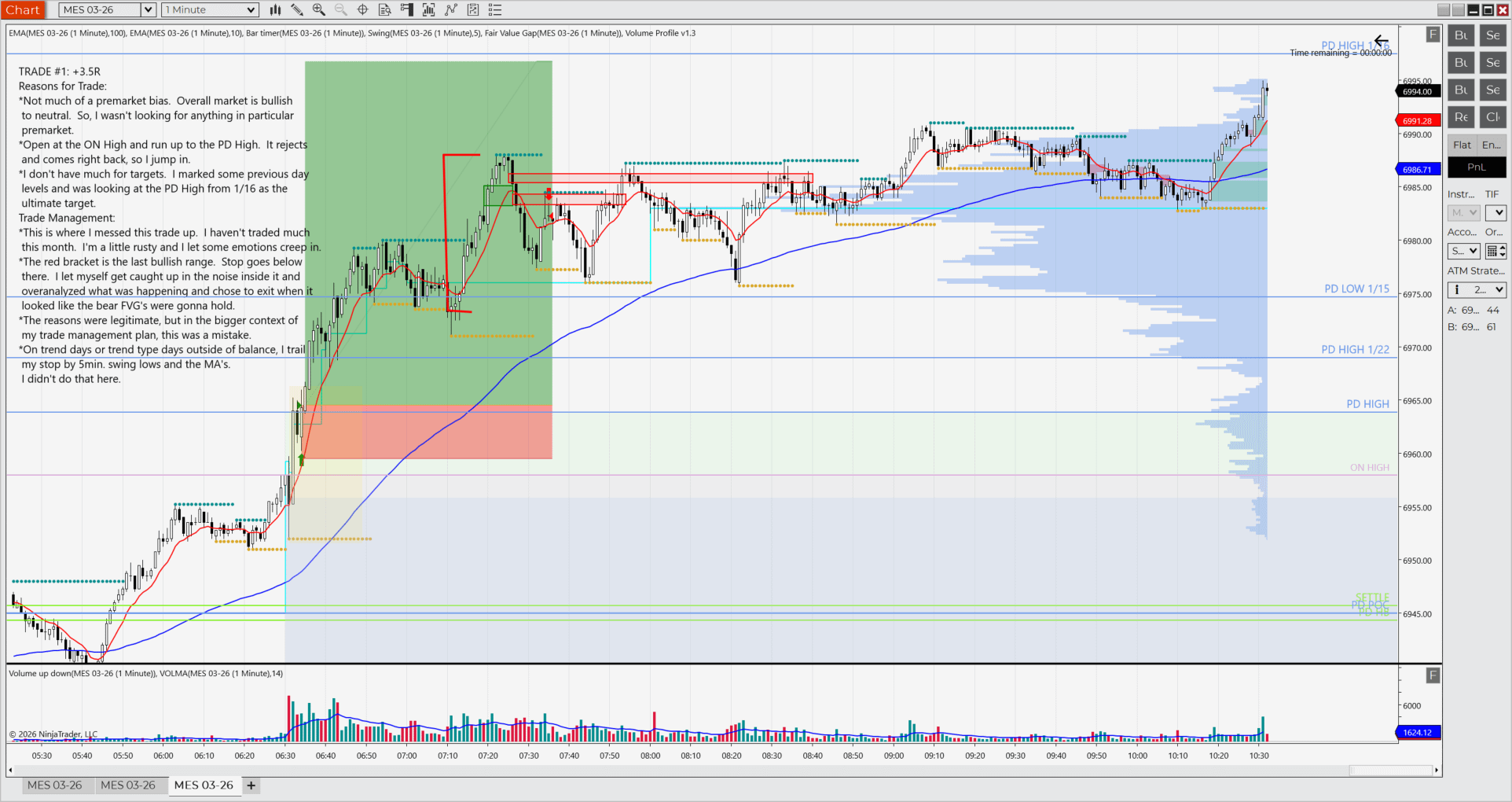The image size is (1512, 802).
Task: Switch to the first MES 03-26 tab
Action: [x=54, y=785]
